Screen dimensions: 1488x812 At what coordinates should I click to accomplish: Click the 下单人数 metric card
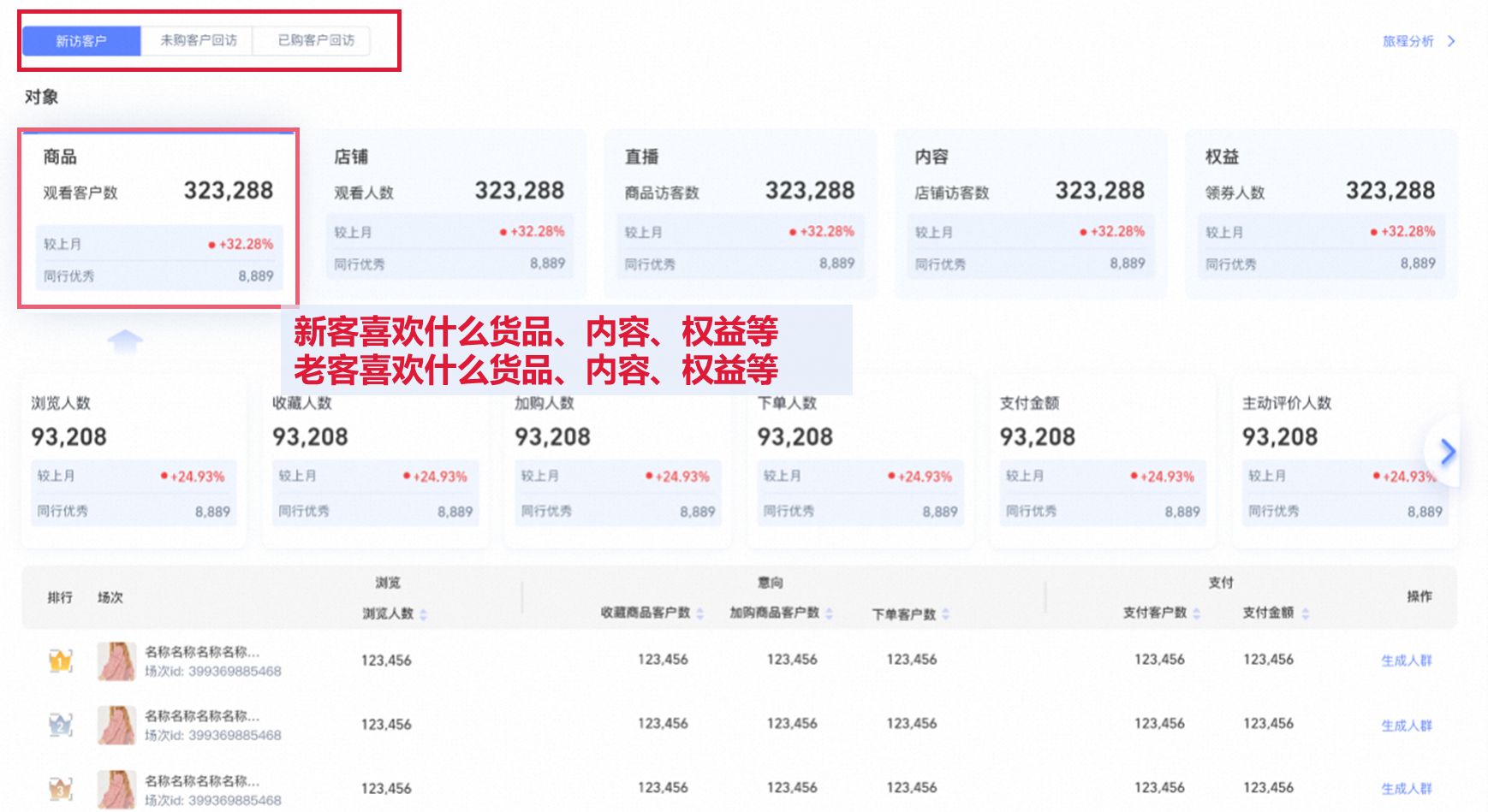pyautogui.click(x=860, y=462)
